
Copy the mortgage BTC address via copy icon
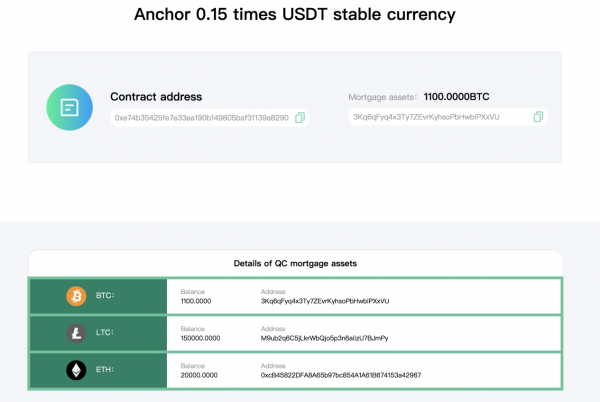[538, 117]
